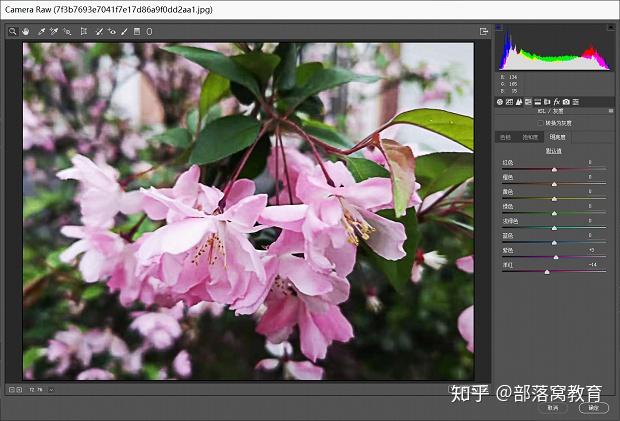
Task: Open the Basic panel icon
Action: [x=500, y=102]
